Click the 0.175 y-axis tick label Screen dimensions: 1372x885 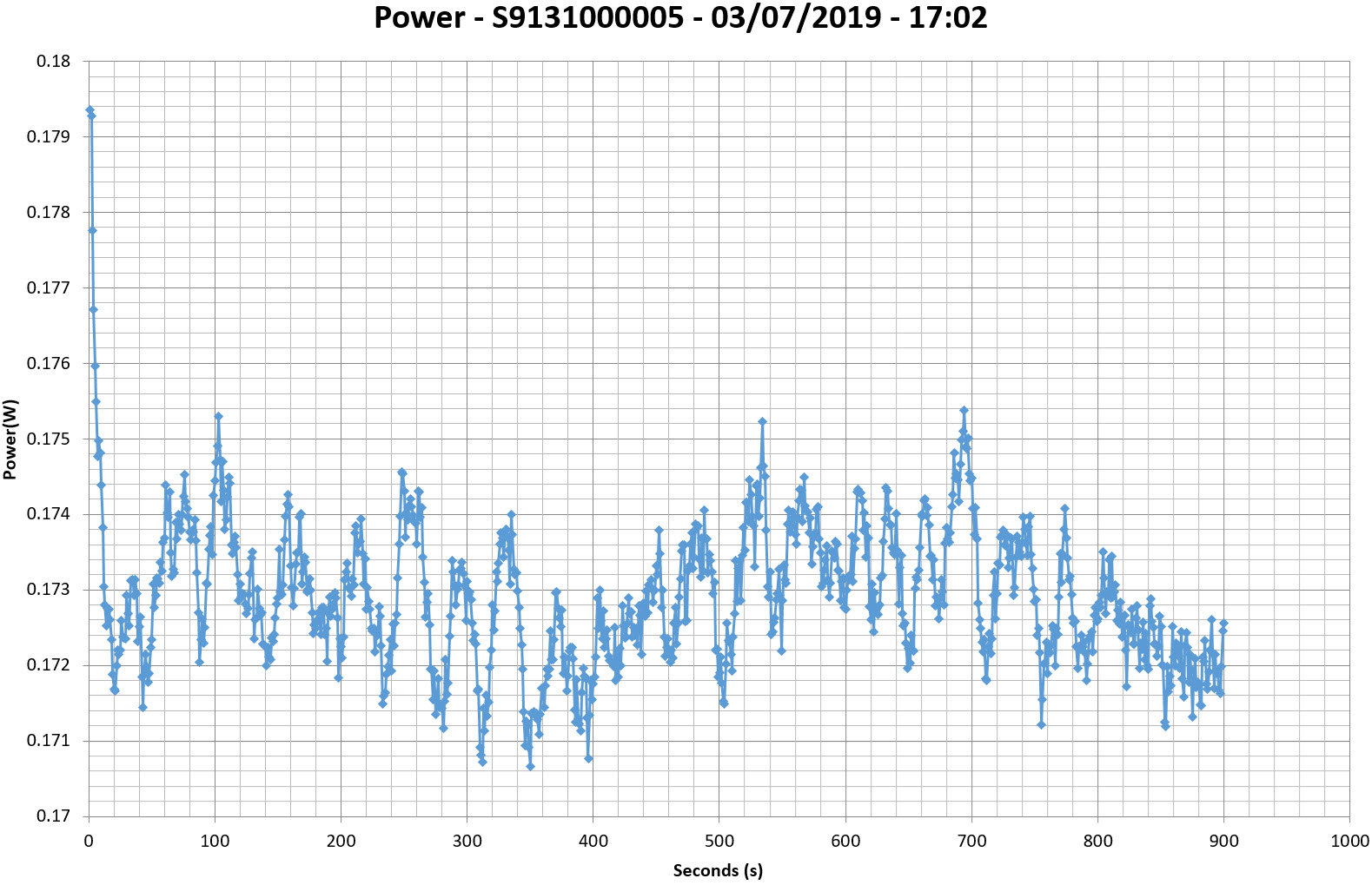[48, 439]
